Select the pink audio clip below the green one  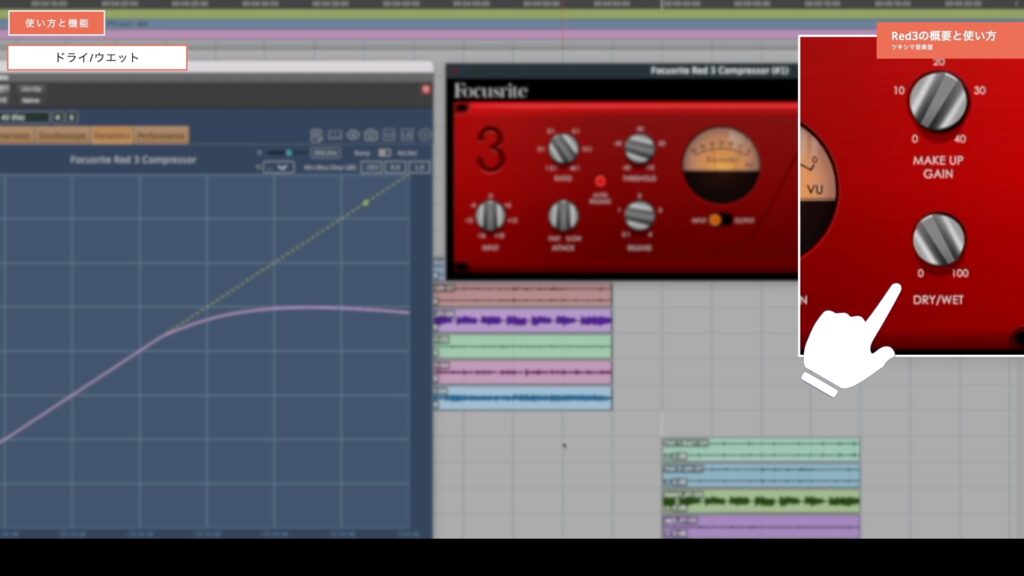[x=523, y=372]
